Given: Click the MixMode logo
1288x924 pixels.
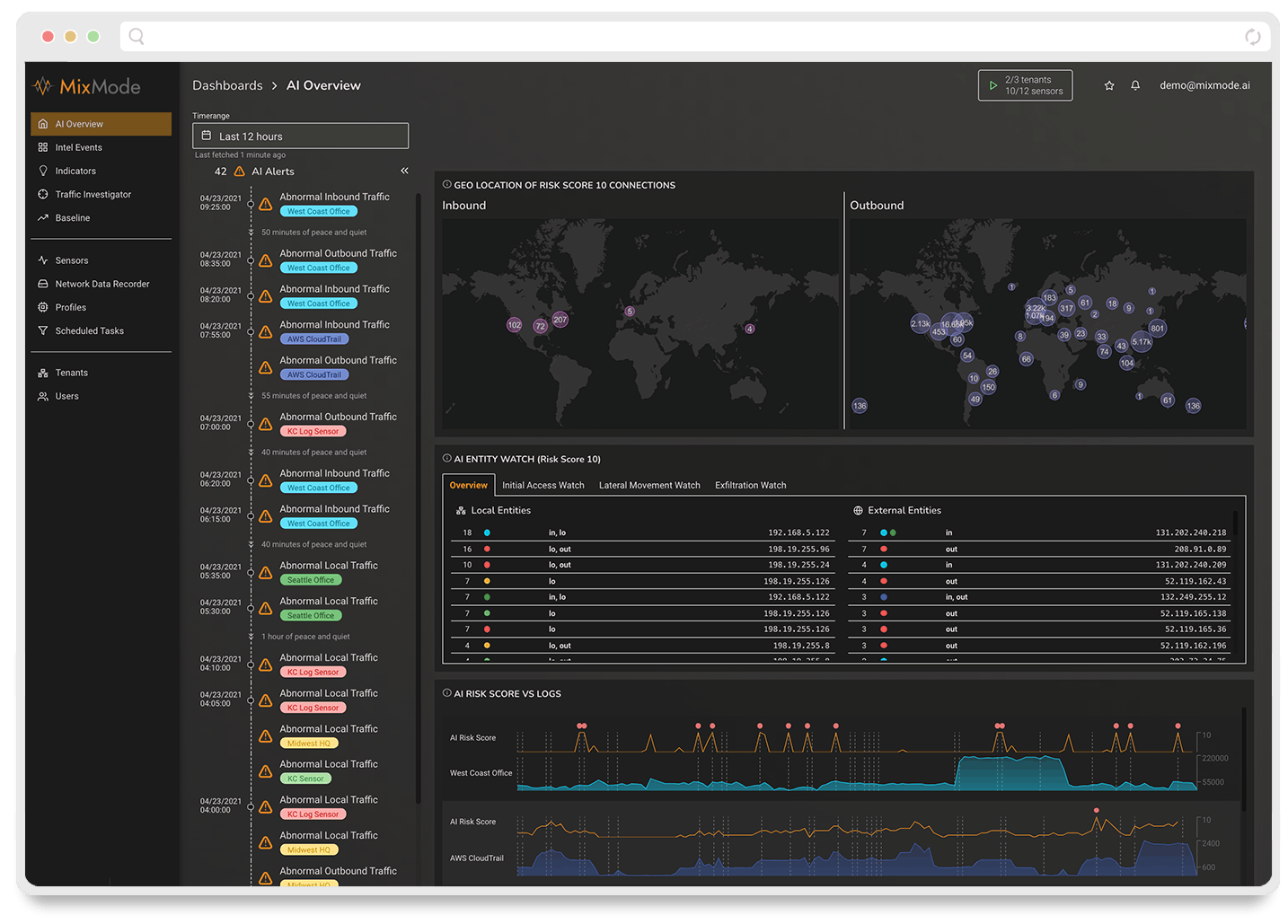Looking at the screenshot, I should tap(87, 86).
